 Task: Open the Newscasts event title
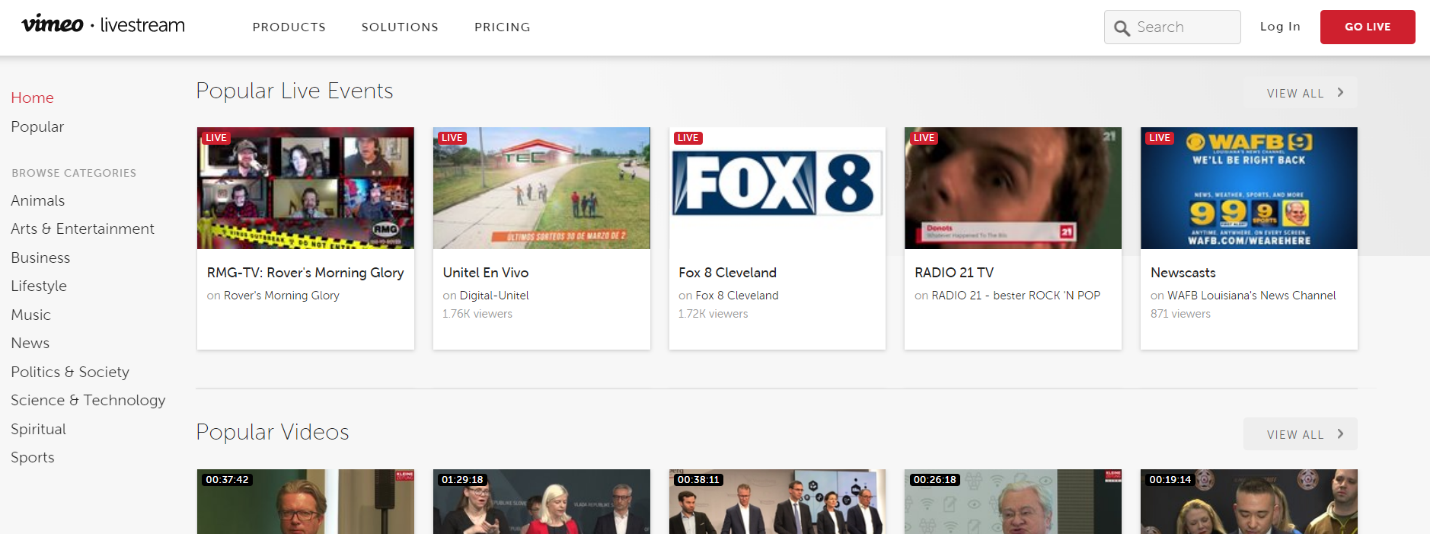click(1183, 273)
